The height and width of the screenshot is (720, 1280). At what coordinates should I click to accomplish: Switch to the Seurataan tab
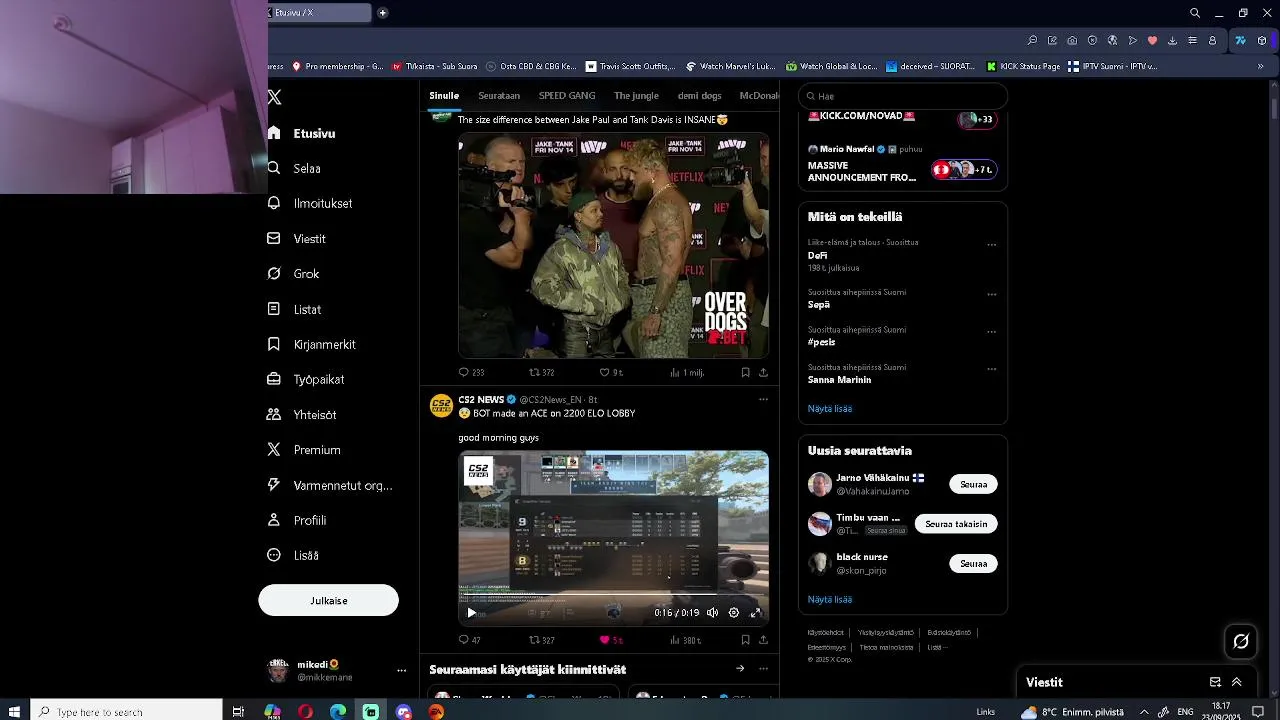click(499, 96)
